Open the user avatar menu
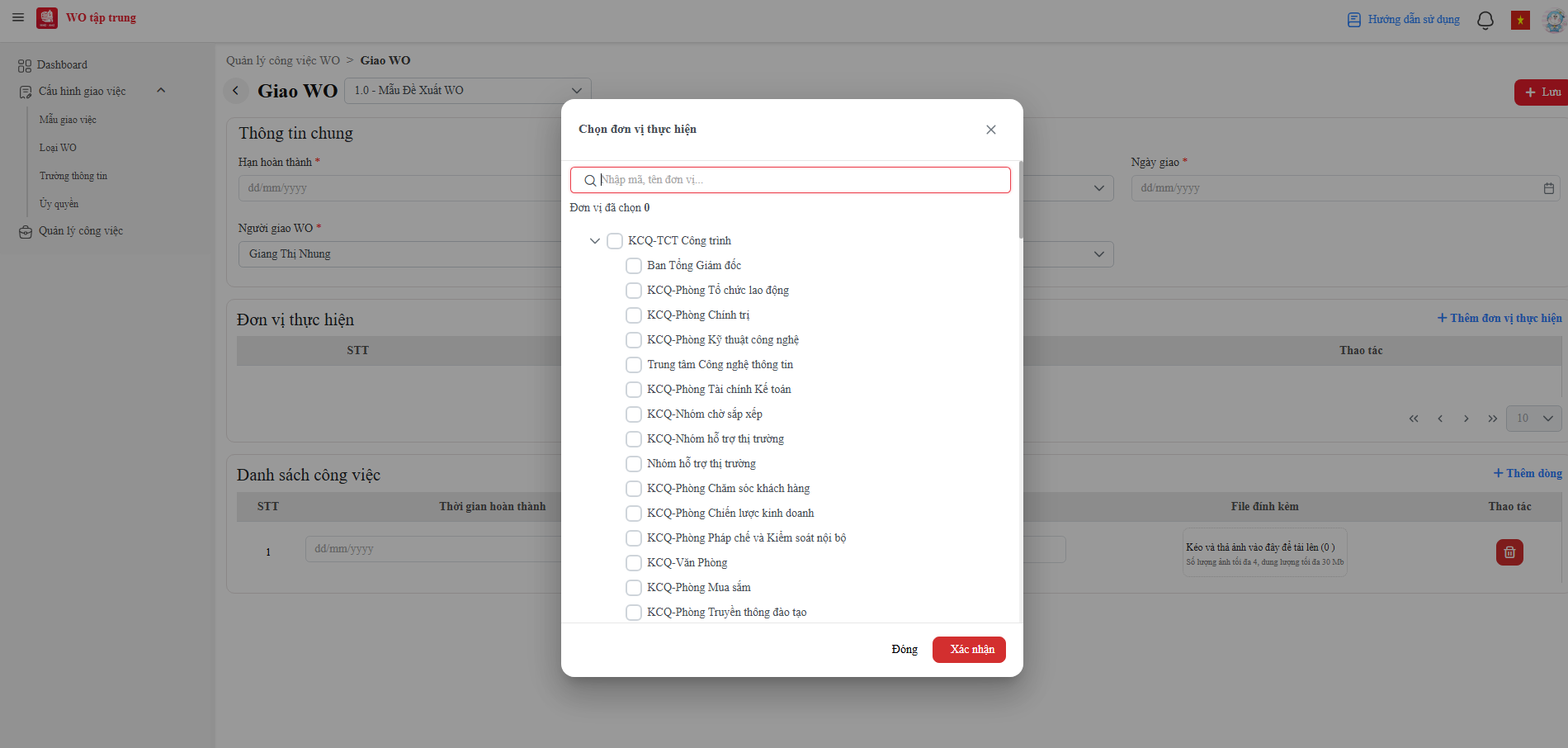This screenshot has height=748, width=1568. pyautogui.click(x=1555, y=20)
